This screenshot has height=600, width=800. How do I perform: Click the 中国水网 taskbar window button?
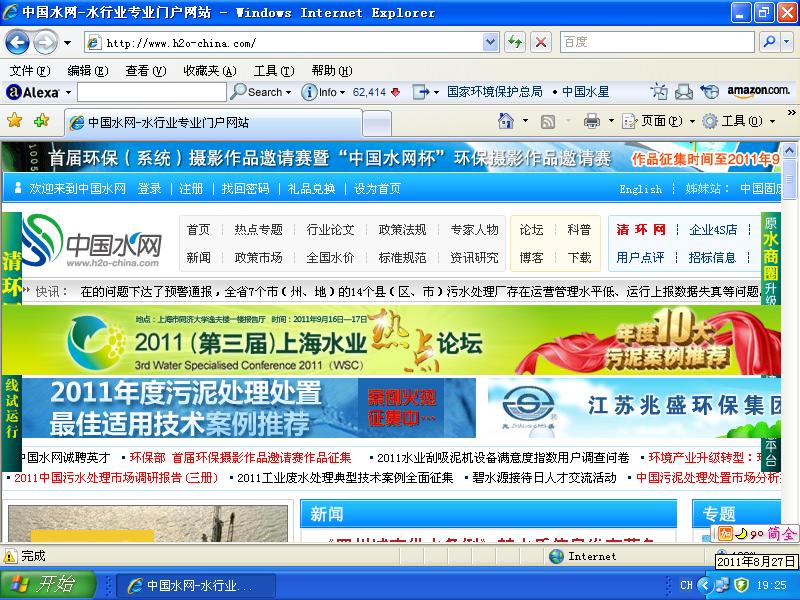196,585
